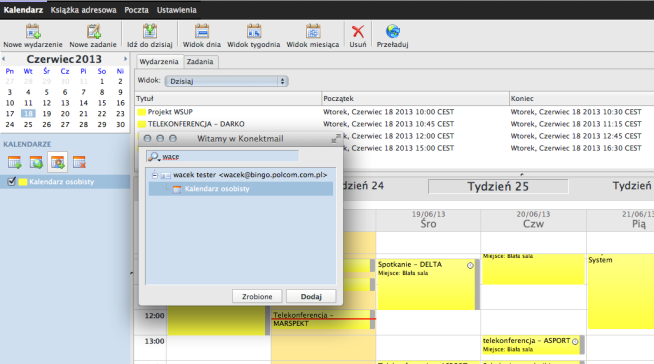Uncheck the Kalendarz osobisty checkbox
The image size is (654, 364).
pos(12,182)
